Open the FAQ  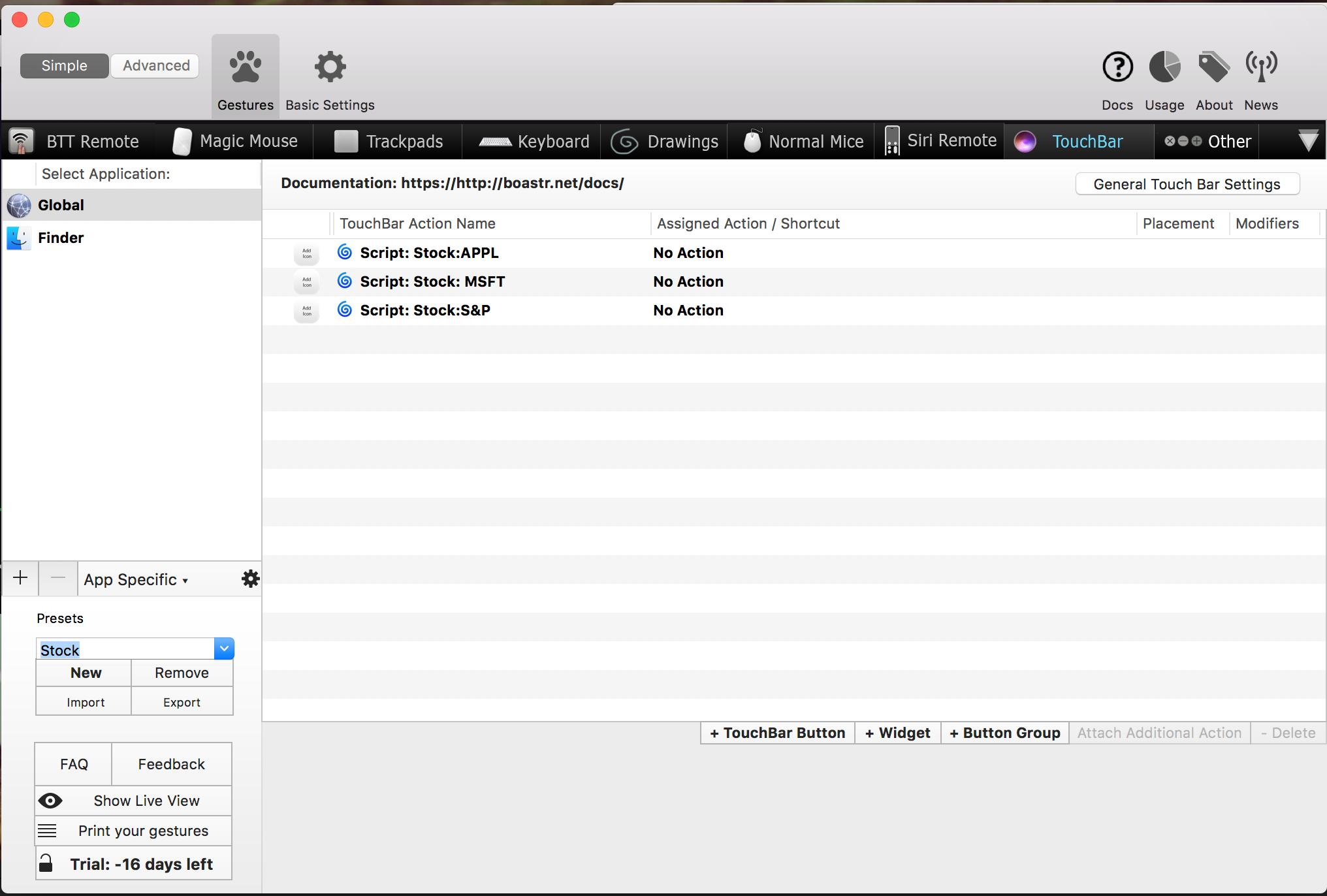click(74, 764)
